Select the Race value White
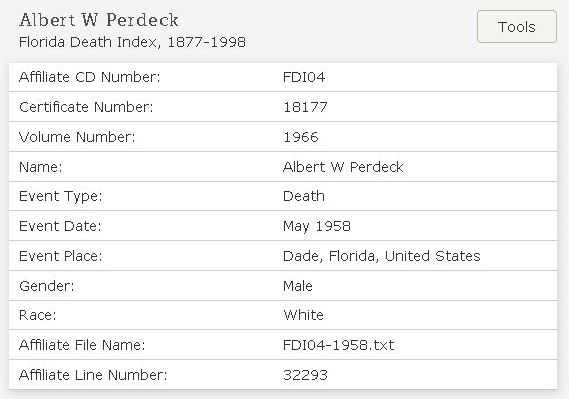569x399 pixels. (x=303, y=315)
